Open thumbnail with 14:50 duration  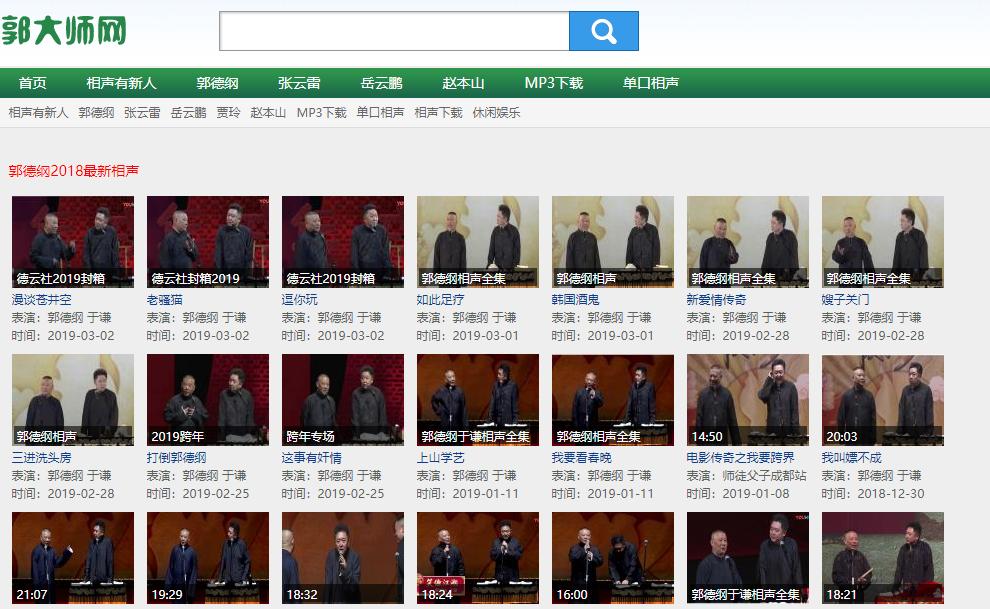coord(748,400)
